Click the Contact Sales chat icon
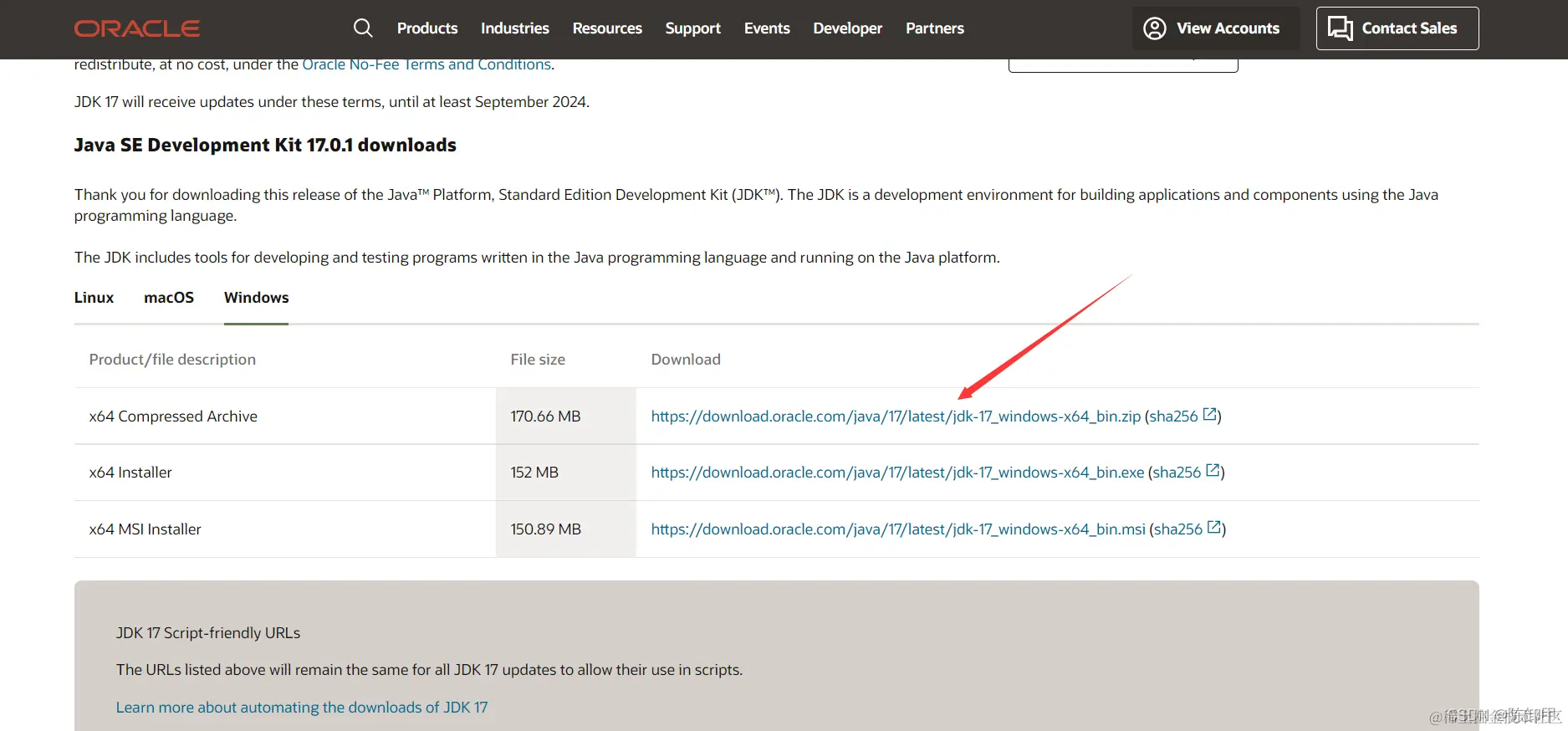 tap(1341, 28)
